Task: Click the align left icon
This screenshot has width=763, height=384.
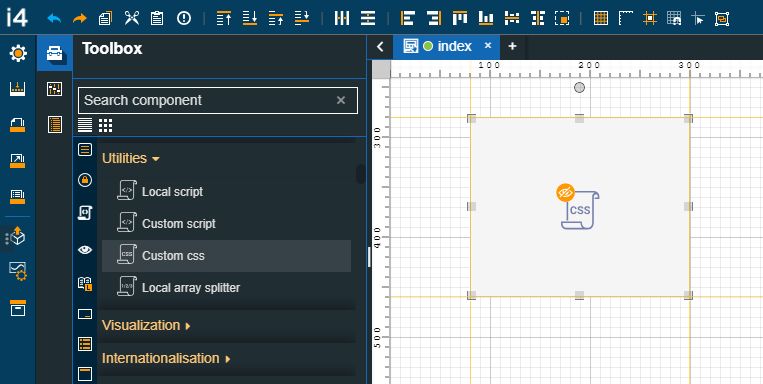Action: pos(407,18)
